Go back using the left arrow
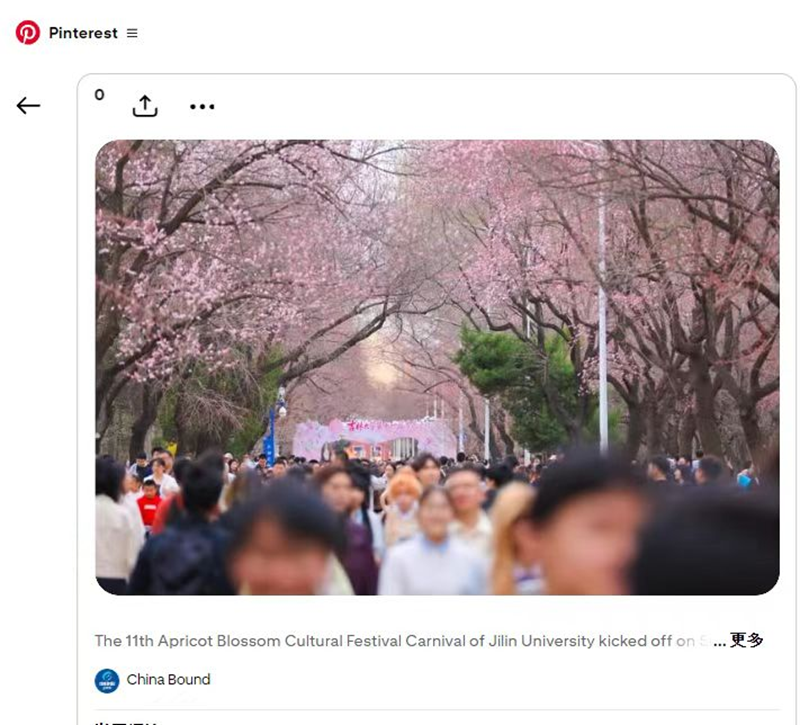Image resolution: width=800 pixels, height=725 pixels. [28, 106]
